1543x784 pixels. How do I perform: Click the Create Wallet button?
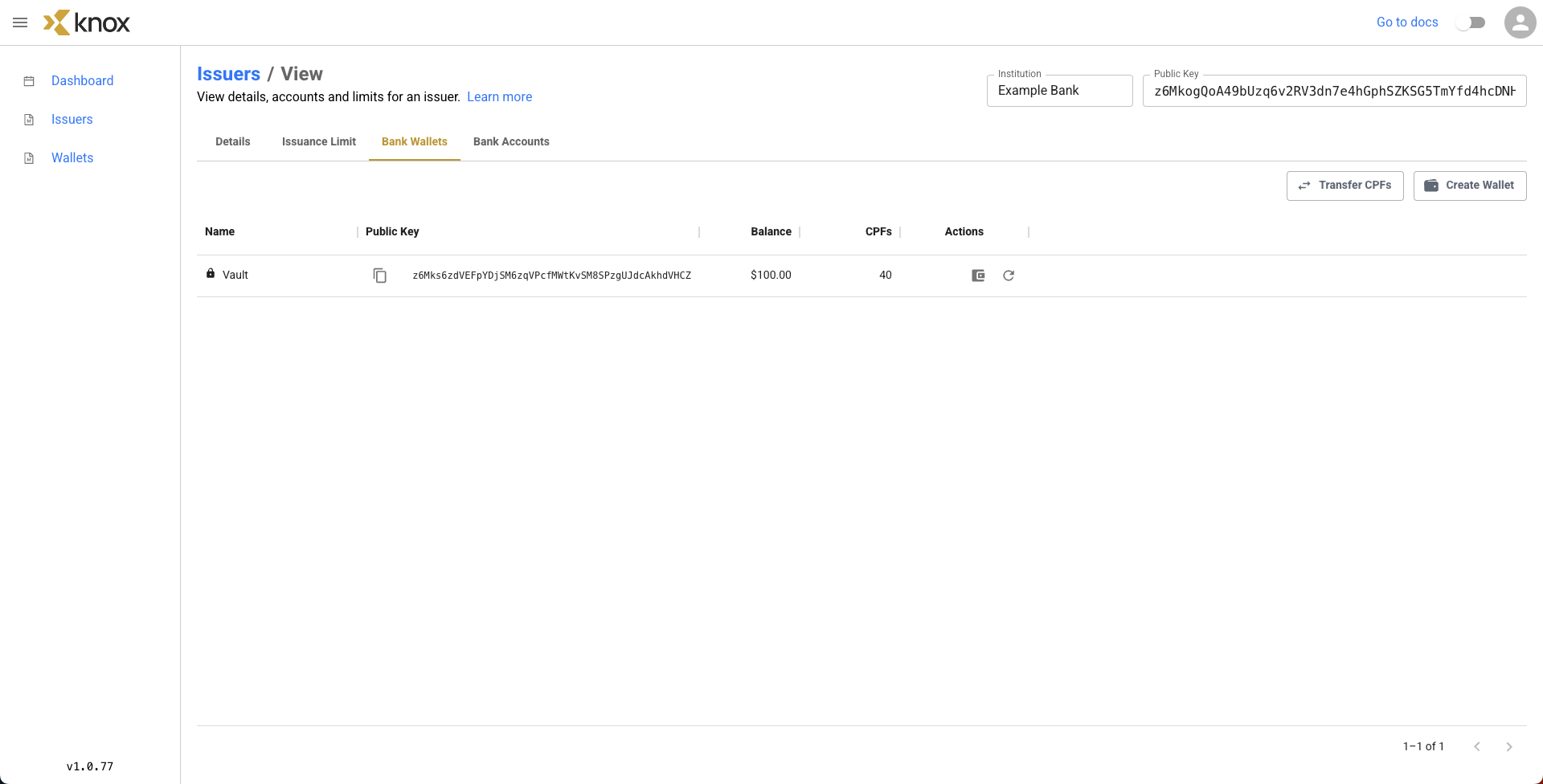(1469, 186)
